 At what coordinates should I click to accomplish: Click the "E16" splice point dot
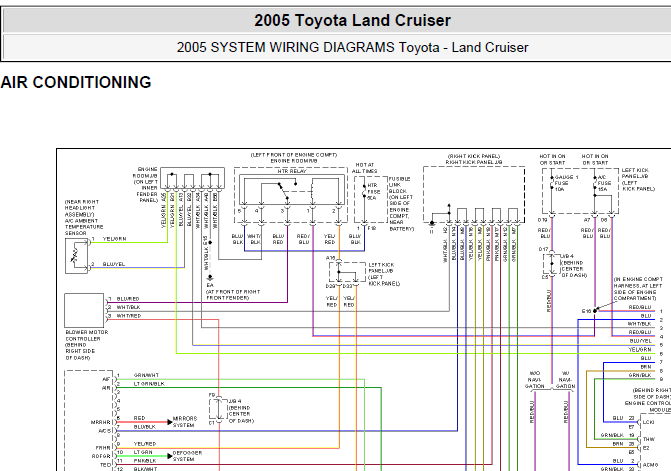(595, 311)
